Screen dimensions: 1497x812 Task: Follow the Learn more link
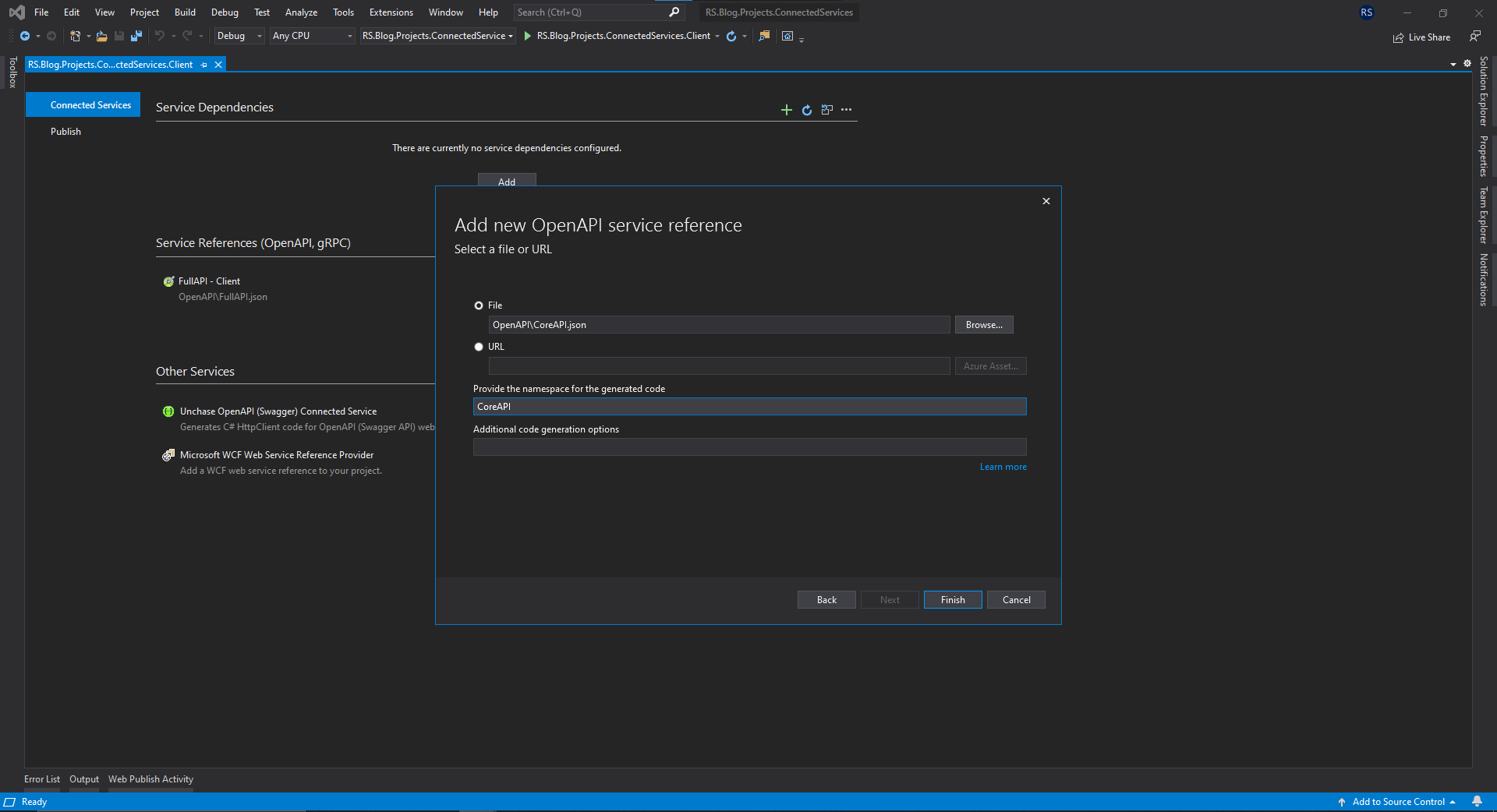[1003, 467]
